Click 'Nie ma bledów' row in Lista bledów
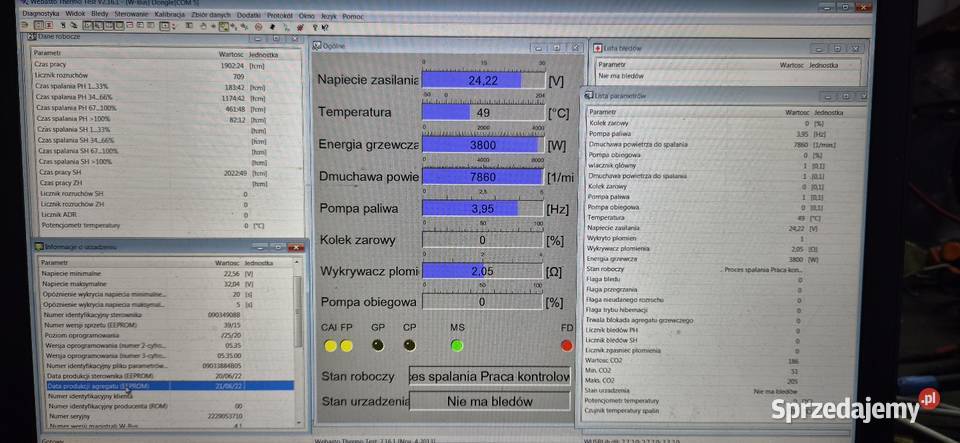The width and height of the screenshot is (960, 443). coord(727,76)
